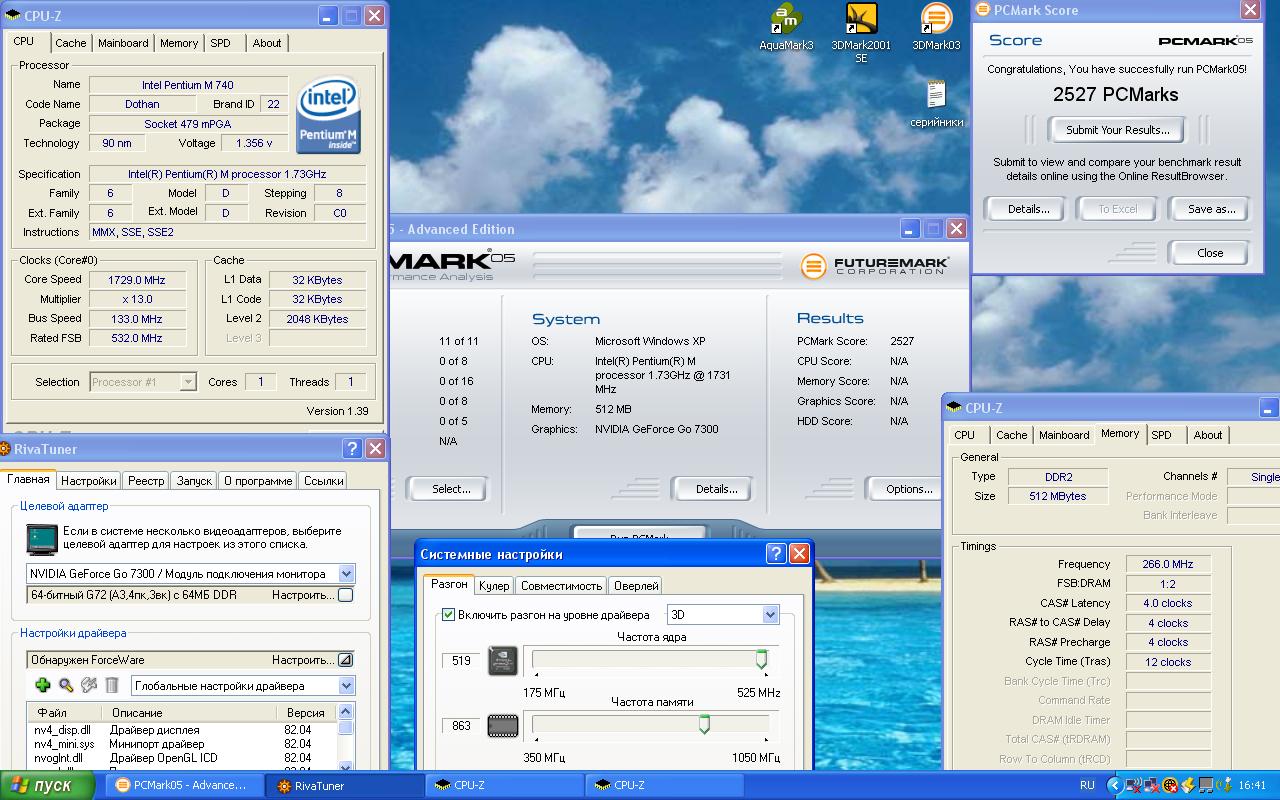Click the RU language indicator
Image resolution: width=1280 pixels, height=800 pixels.
point(1087,786)
